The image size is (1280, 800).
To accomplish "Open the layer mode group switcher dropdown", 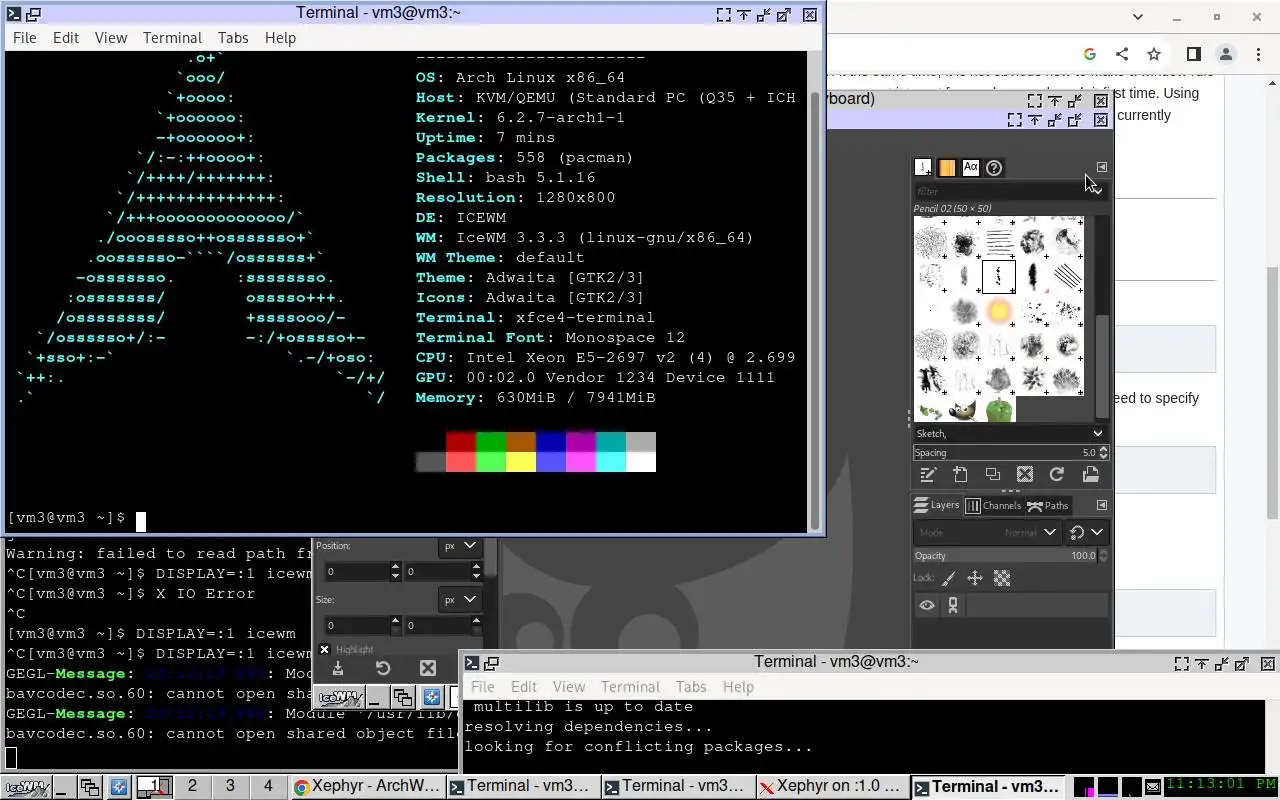I will (x=1087, y=532).
